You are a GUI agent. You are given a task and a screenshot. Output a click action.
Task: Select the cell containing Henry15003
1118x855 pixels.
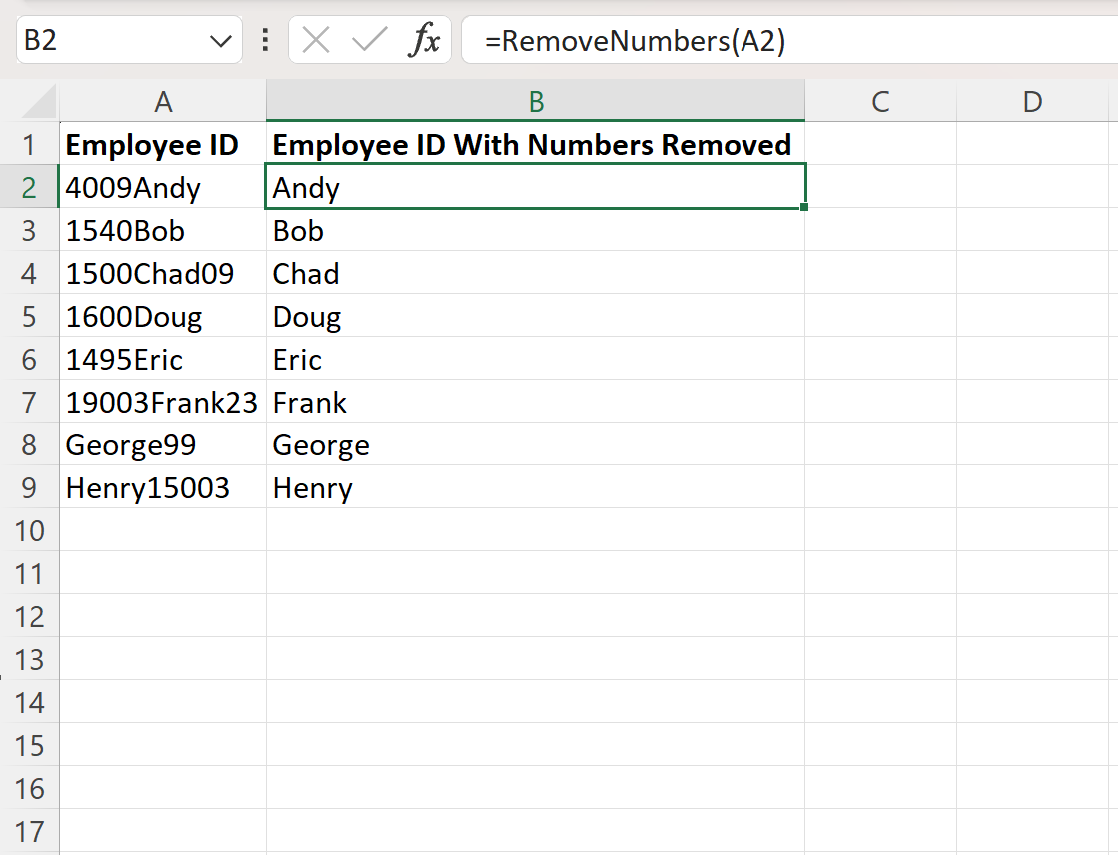[x=162, y=488]
